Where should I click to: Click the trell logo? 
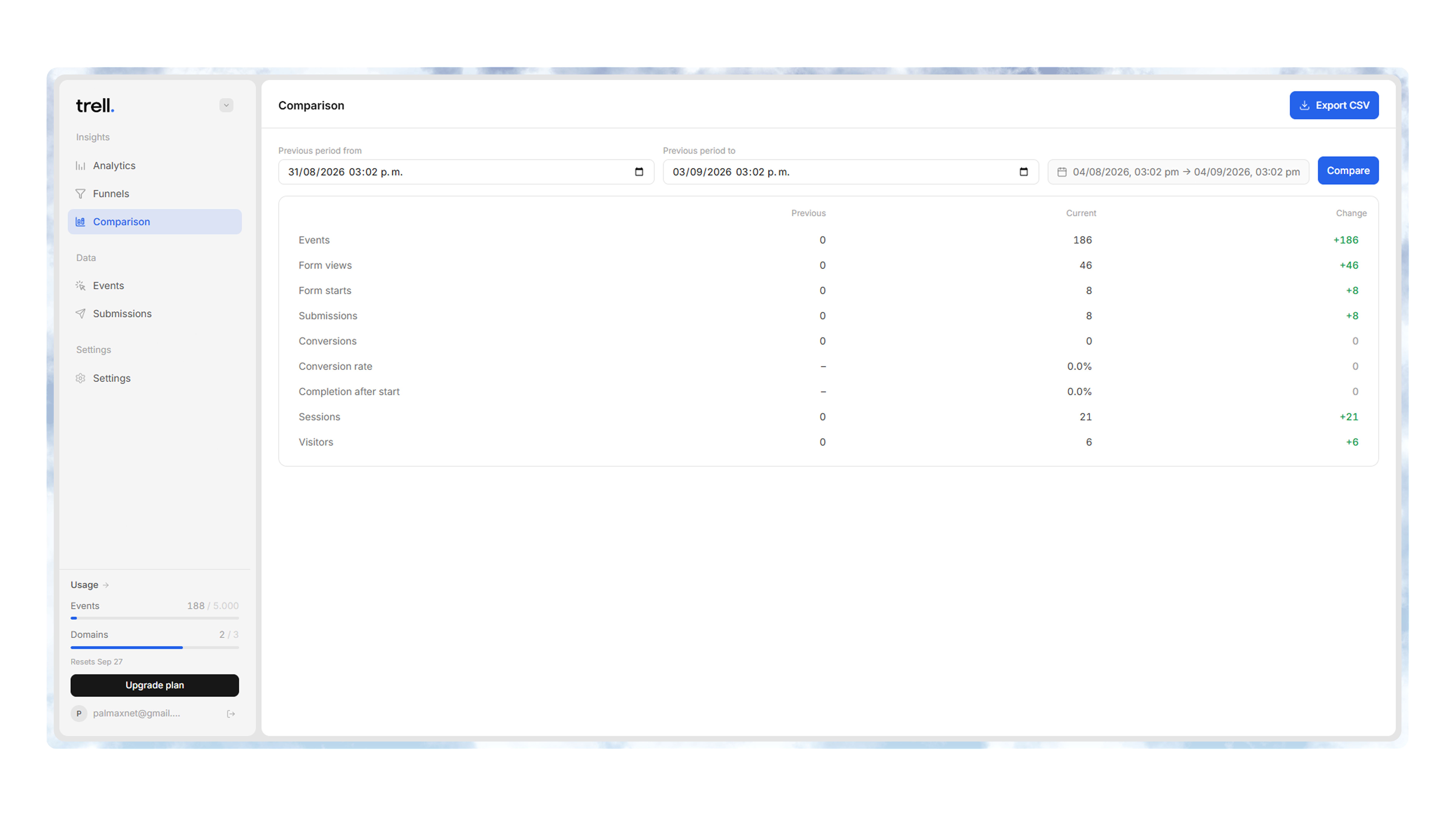pyautogui.click(x=95, y=106)
